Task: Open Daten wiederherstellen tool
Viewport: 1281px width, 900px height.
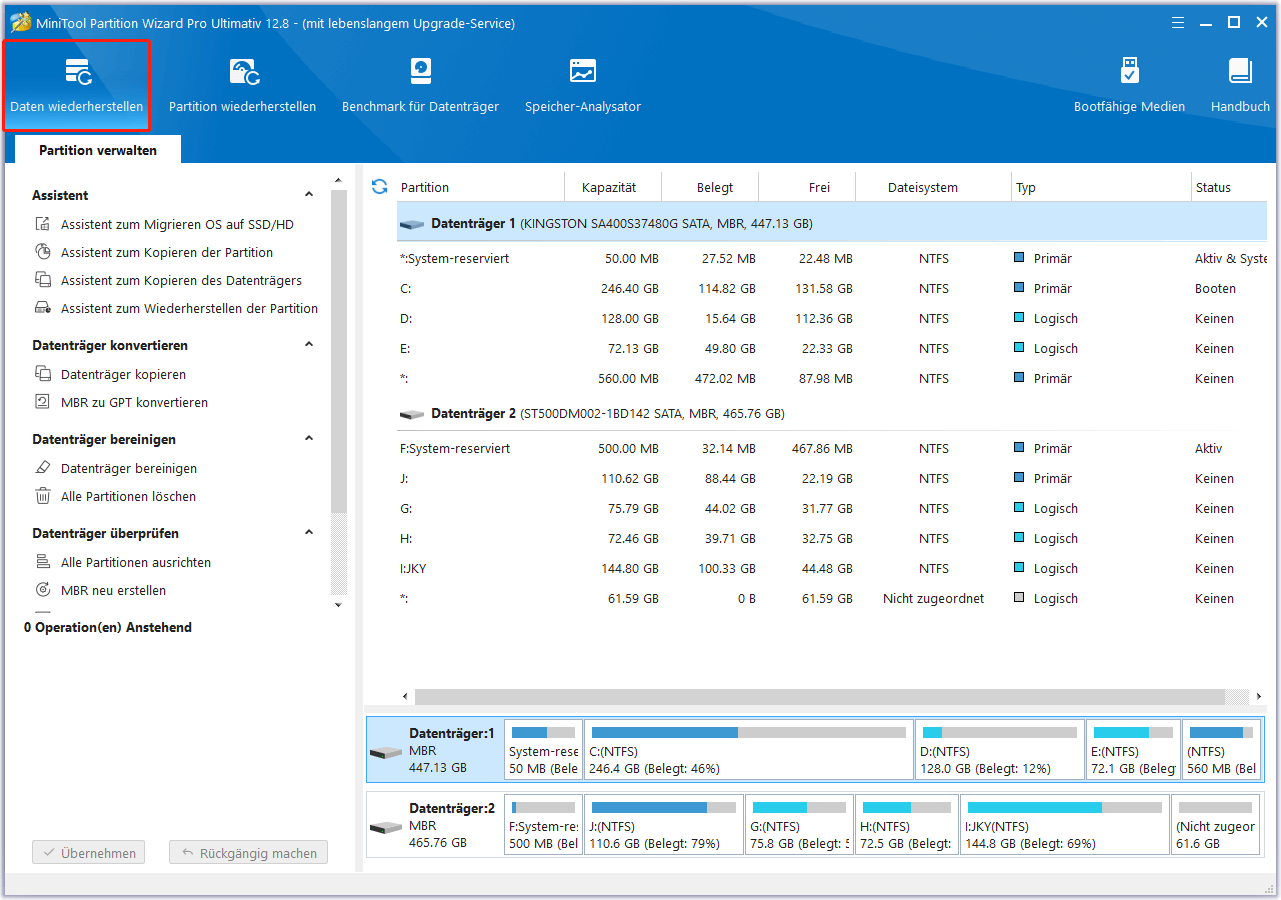Action: (76, 86)
